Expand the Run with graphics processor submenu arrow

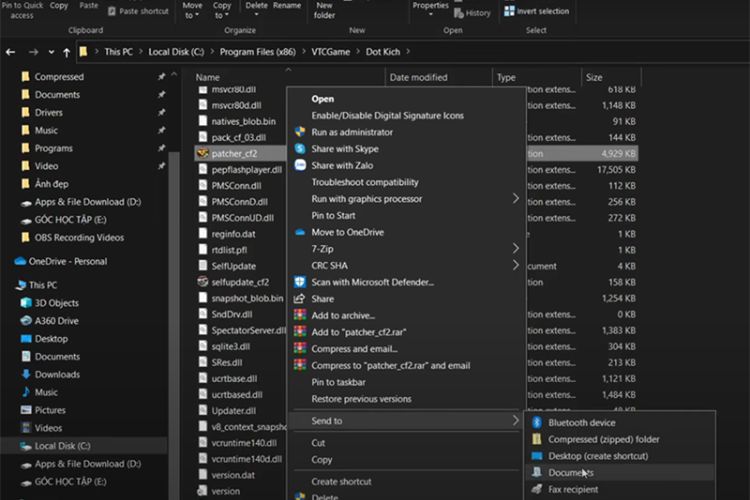pyautogui.click(x=515, y=199)
